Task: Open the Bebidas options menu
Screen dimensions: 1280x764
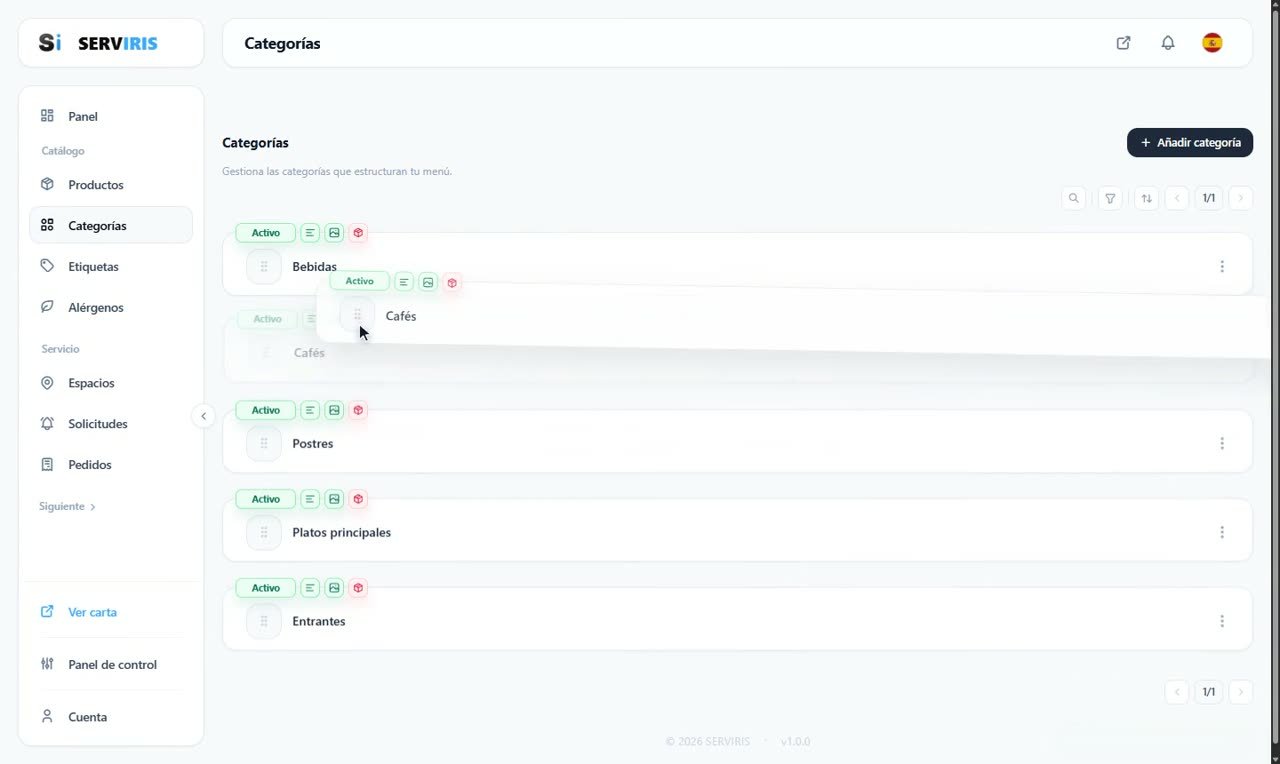Action: point(1222,267)
